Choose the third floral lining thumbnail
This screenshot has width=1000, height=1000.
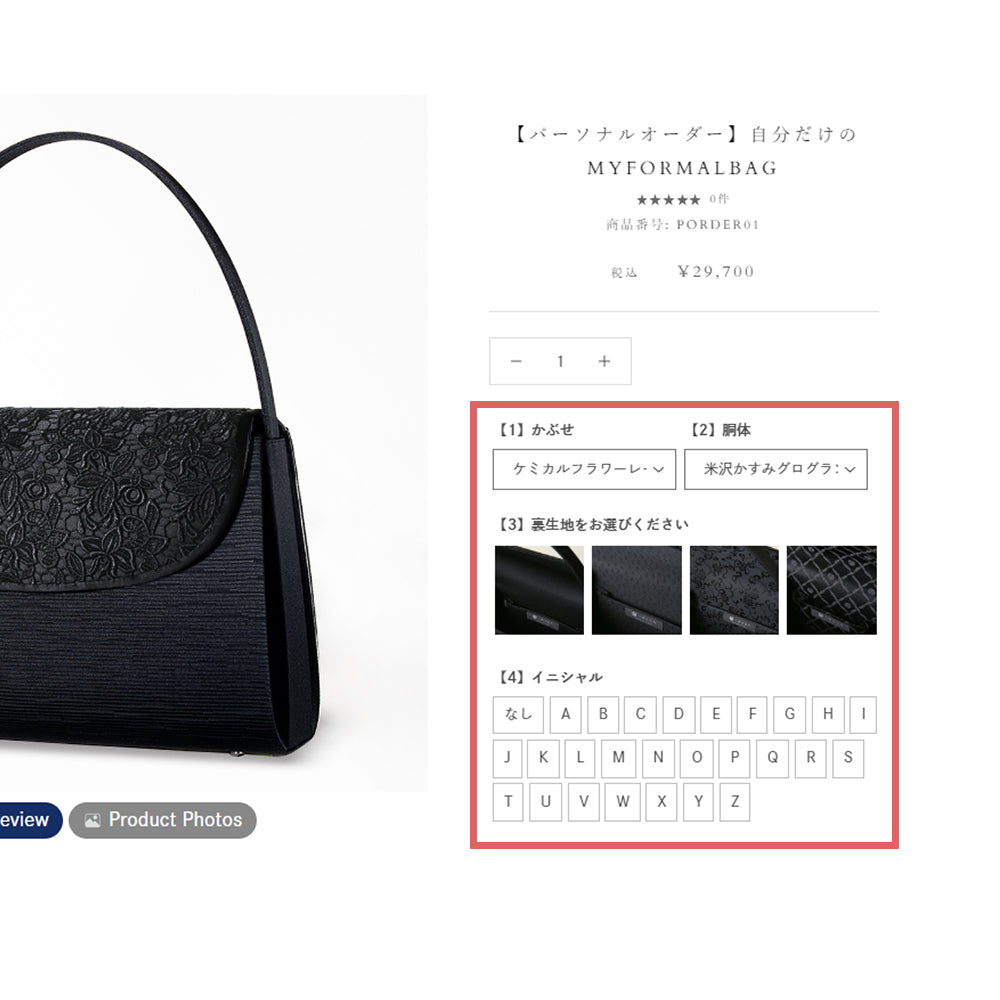pyautogui.click(x=734, y=590)
